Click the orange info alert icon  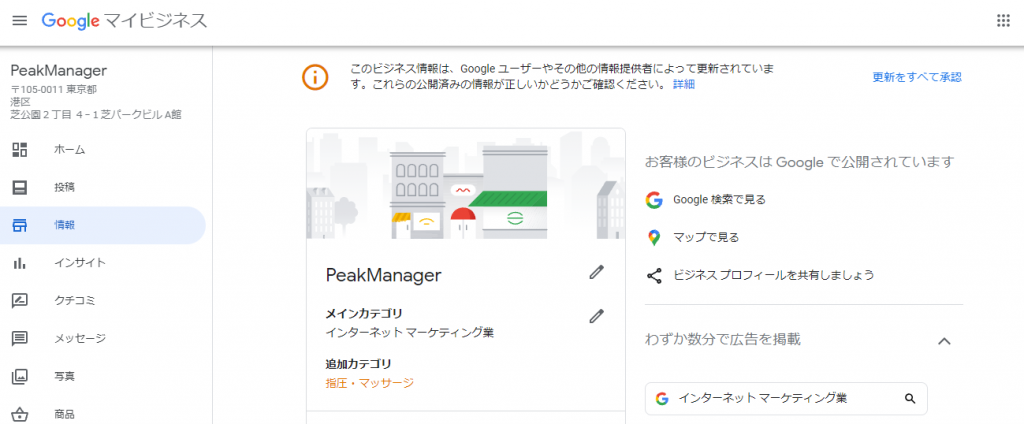point(315,77)
